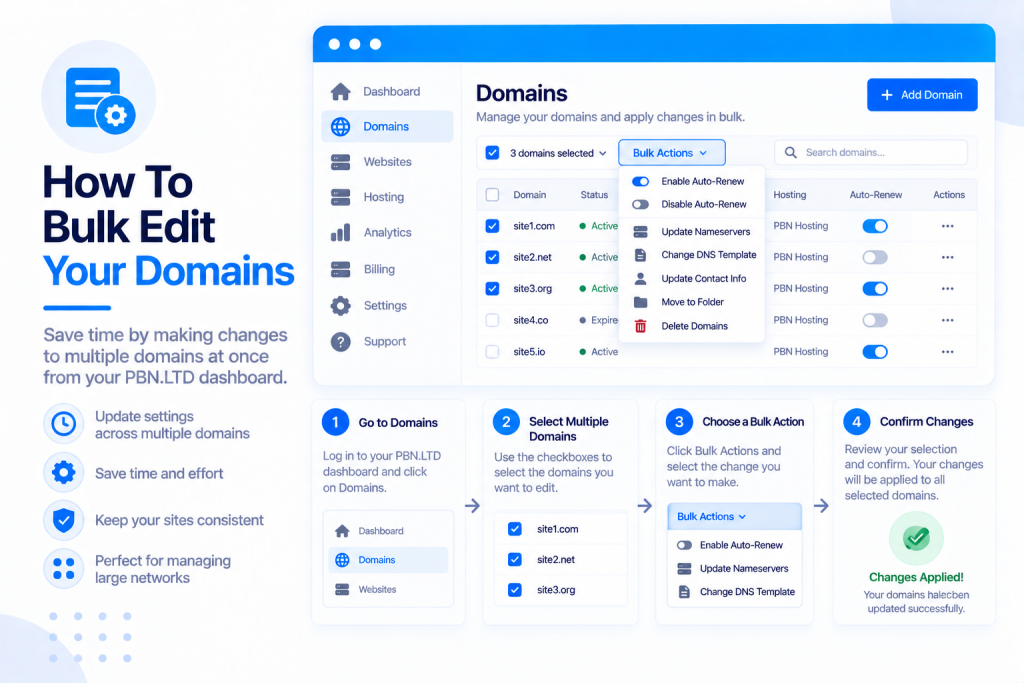Select Update Contact Info menu entry

pos(692,279)
